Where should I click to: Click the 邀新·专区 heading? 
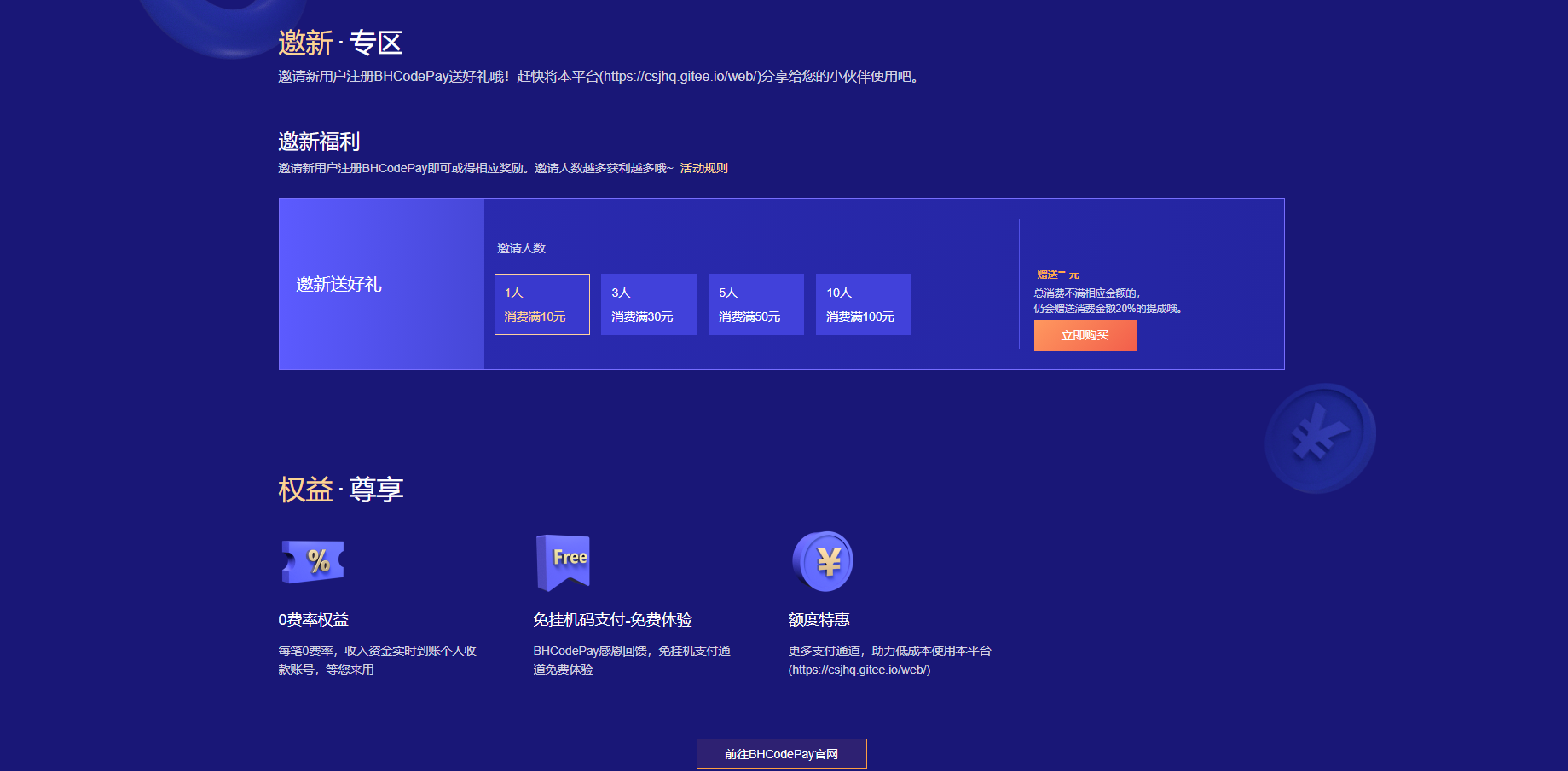tap(339, 42)
